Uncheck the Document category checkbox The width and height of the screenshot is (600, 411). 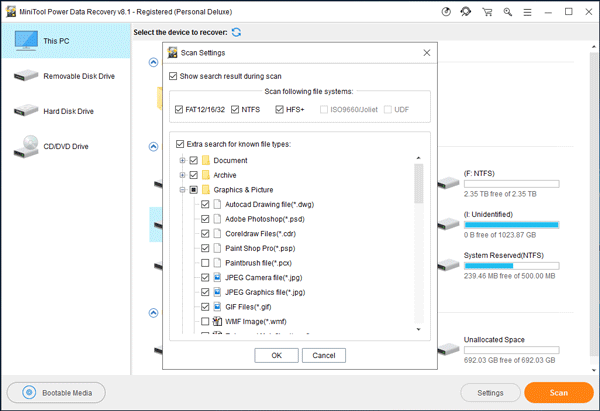[x=194, y=160]
